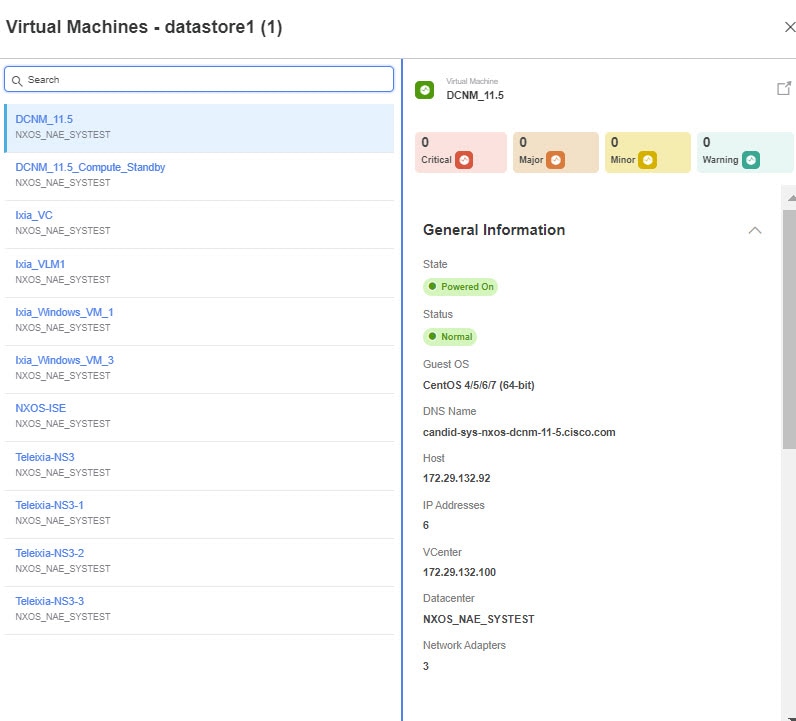The width and height of the screenshot is (796, 721).
Task: Click the Datacenter value NXOS_NAE_SYSTEST
Action: coord(478,619)
